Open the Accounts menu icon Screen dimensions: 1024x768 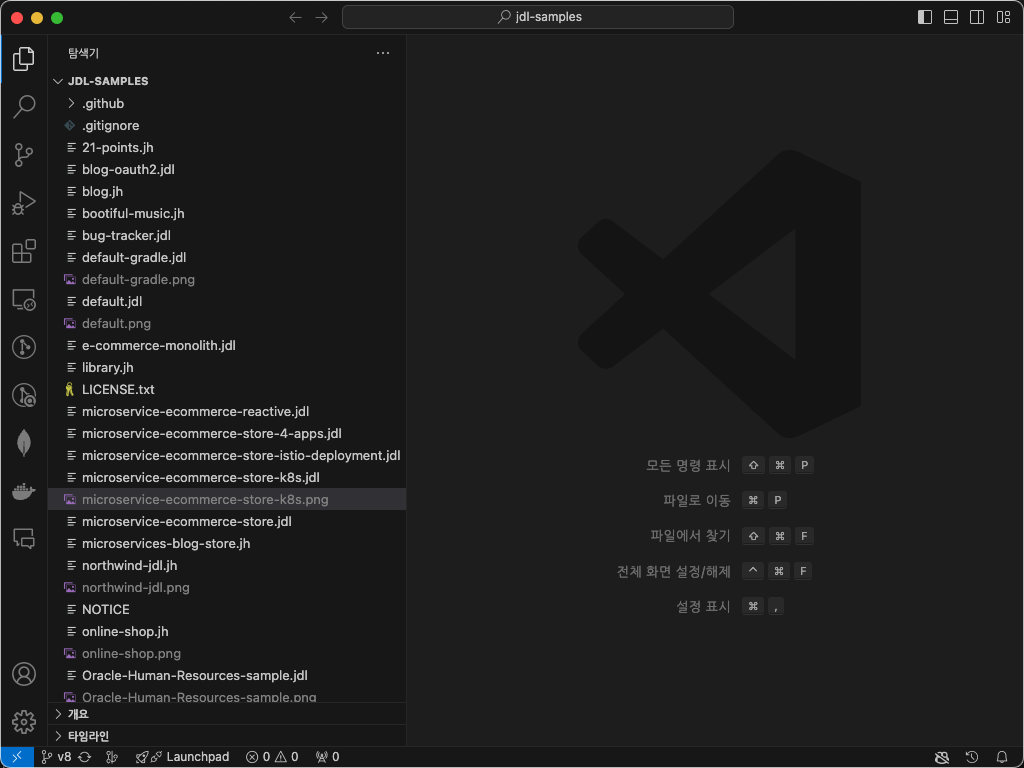(x=24, y=674)
